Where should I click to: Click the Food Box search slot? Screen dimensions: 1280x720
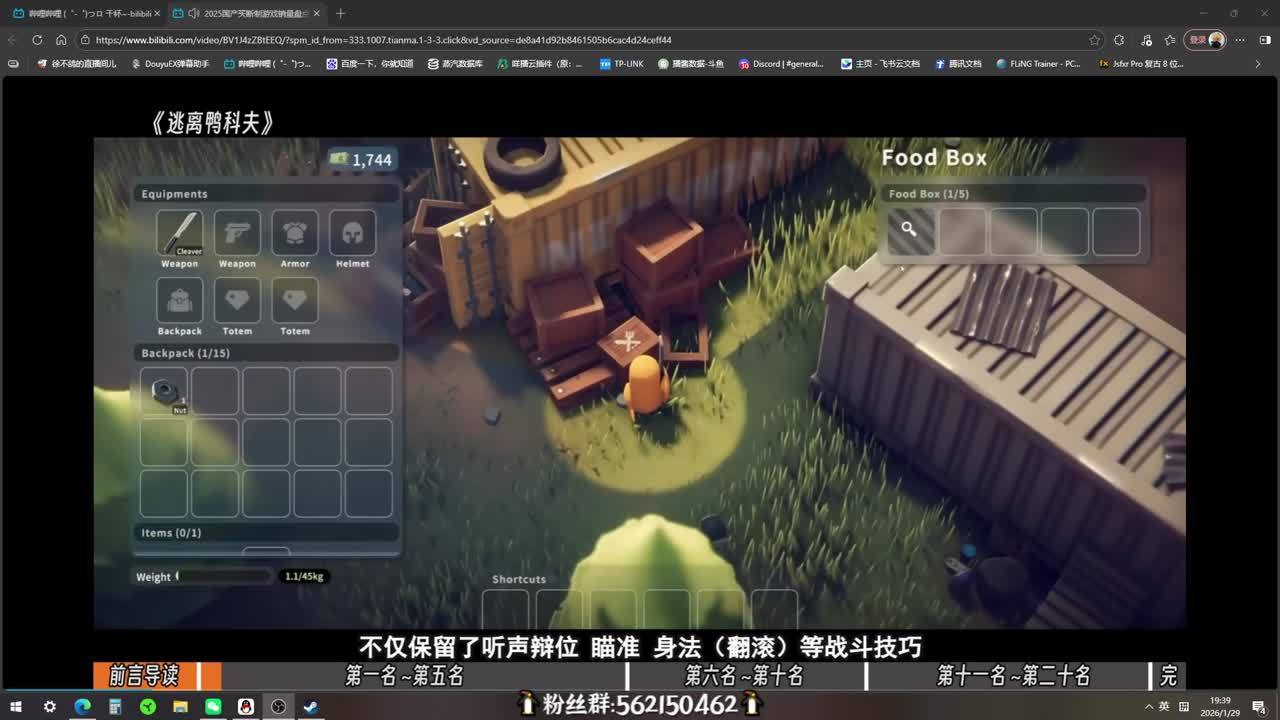point(910,231)
